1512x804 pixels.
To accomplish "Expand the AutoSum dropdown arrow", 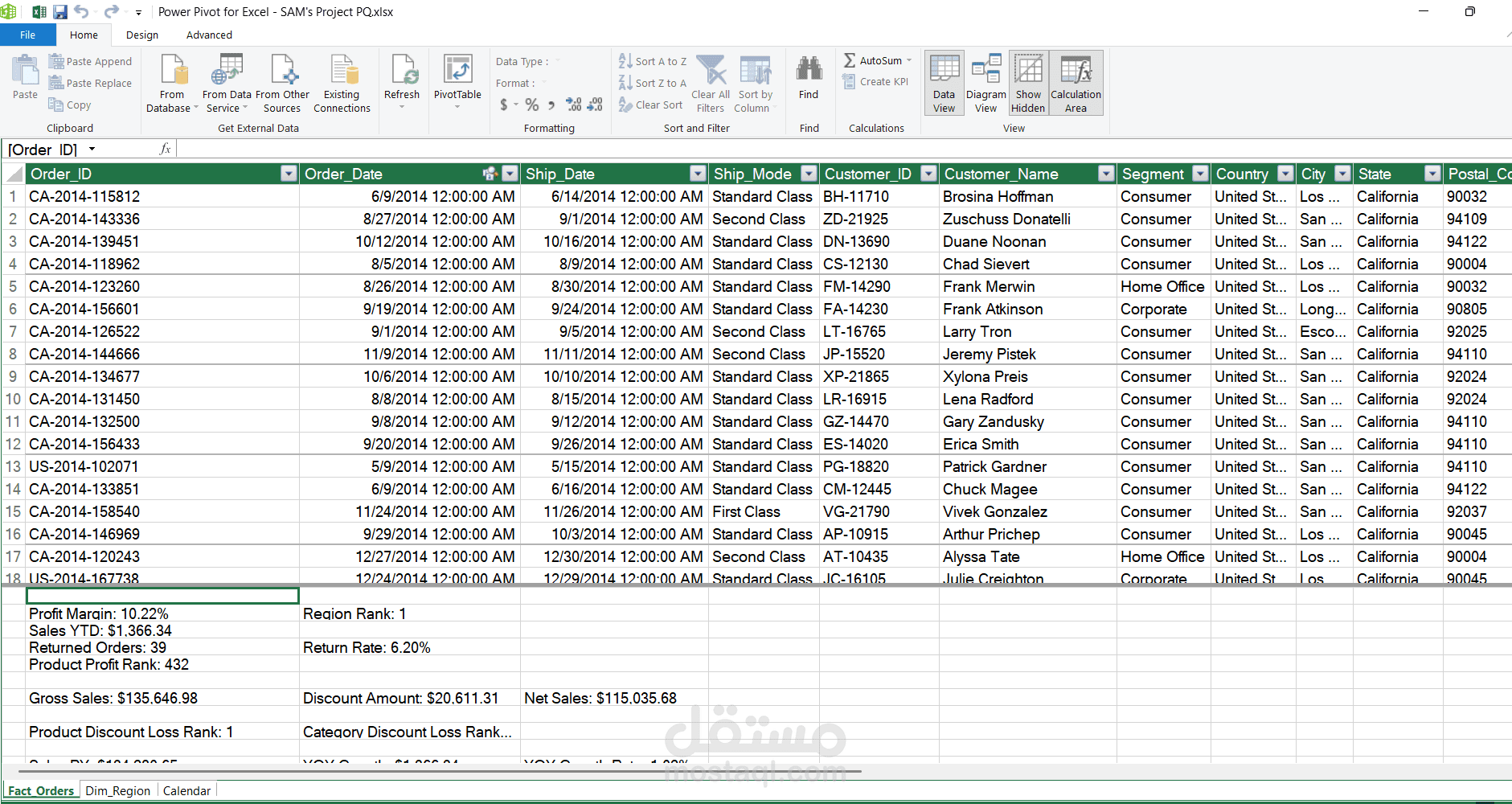I will pyautogui.click(x=909, y=60).
